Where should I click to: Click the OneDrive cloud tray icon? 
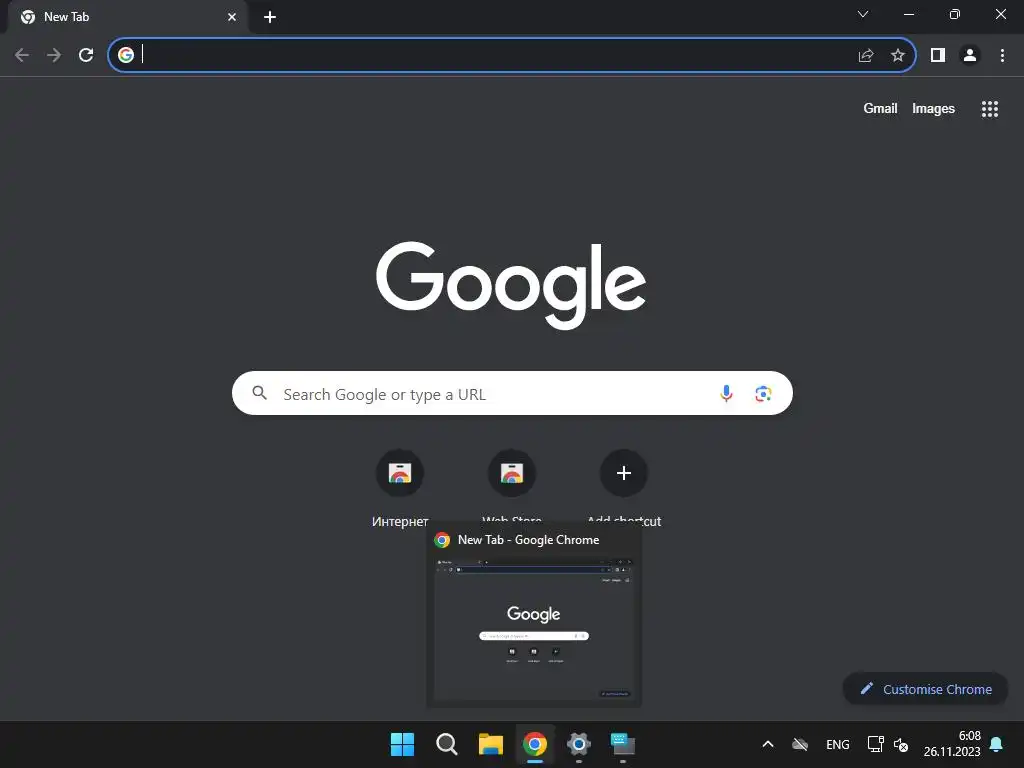point(800,744)
